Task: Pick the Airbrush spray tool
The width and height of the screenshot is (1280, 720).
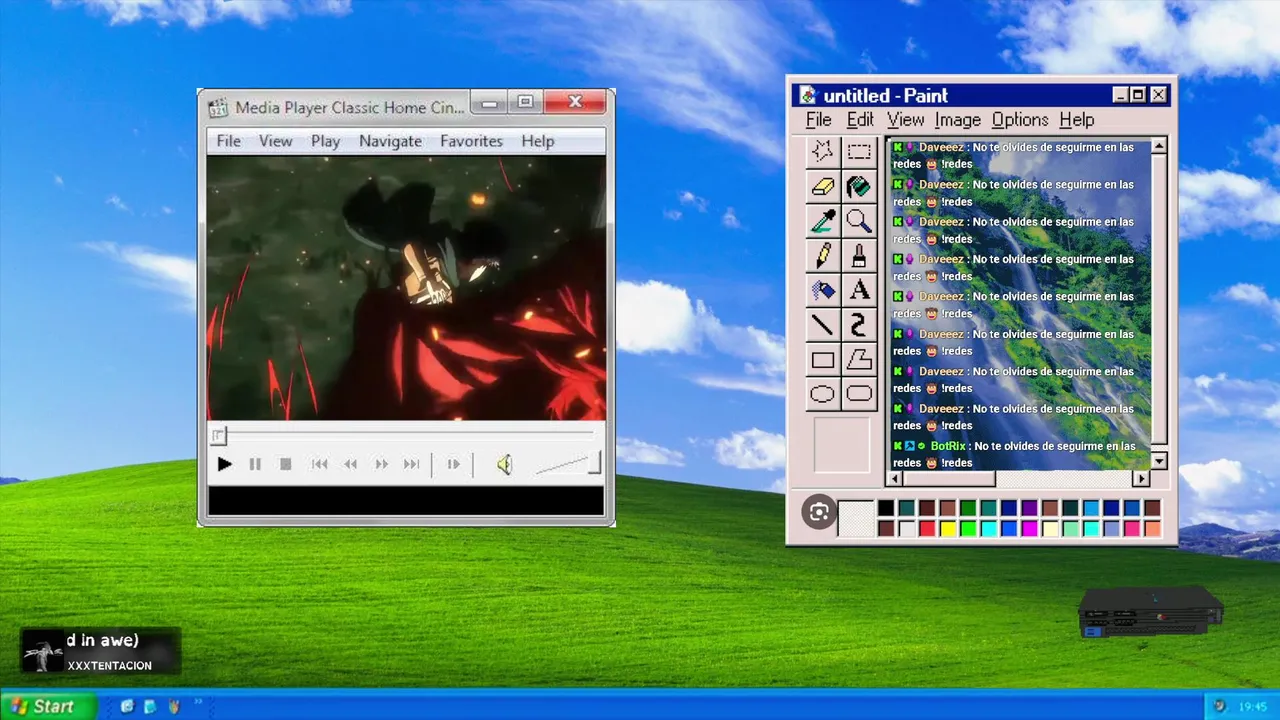Action: (822, 290)
